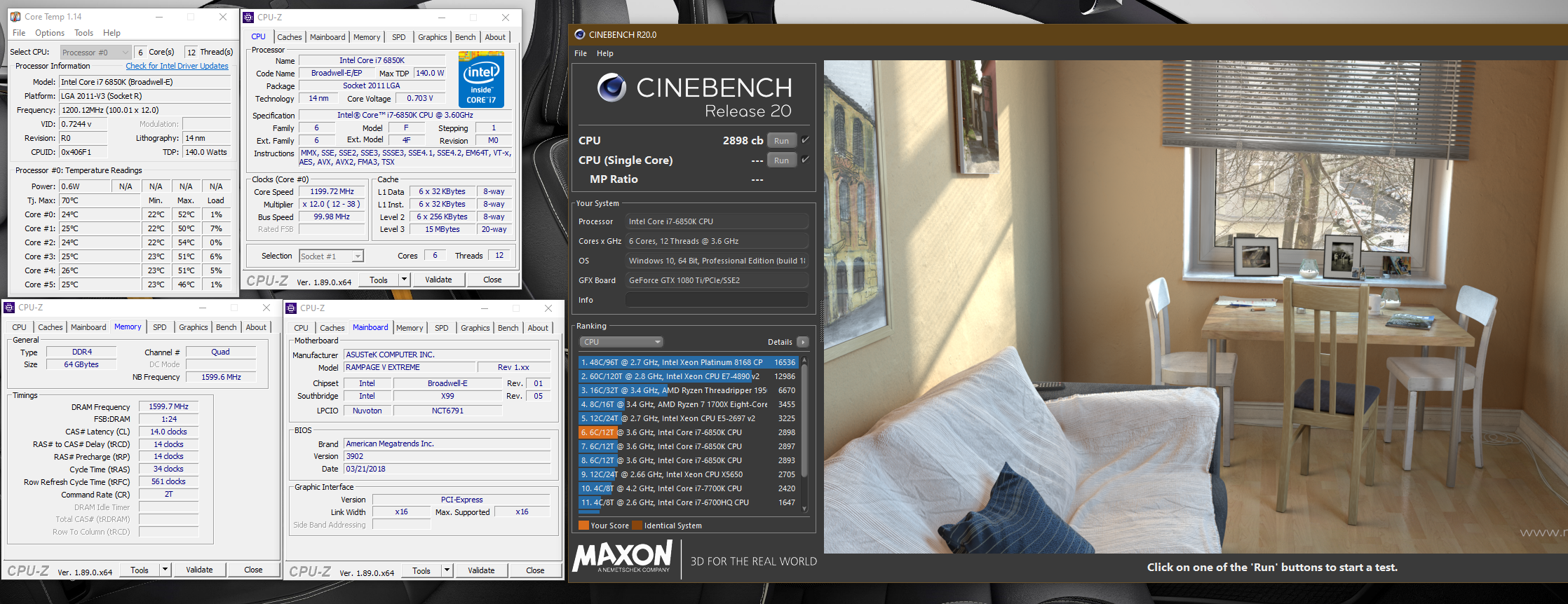Run the CPU Single Core test
Viewport: 1568px width, 604px height.
[781, 160]
